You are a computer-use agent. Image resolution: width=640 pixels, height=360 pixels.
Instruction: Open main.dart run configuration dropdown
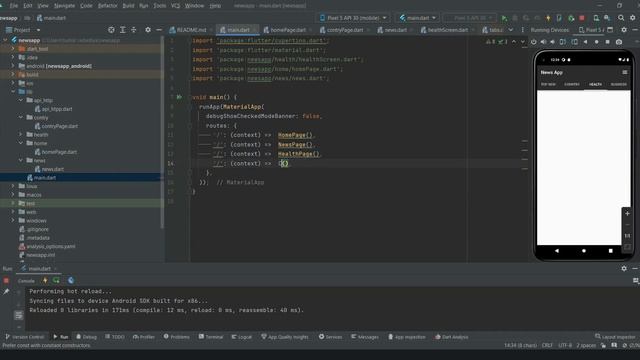tap(418, 18)
